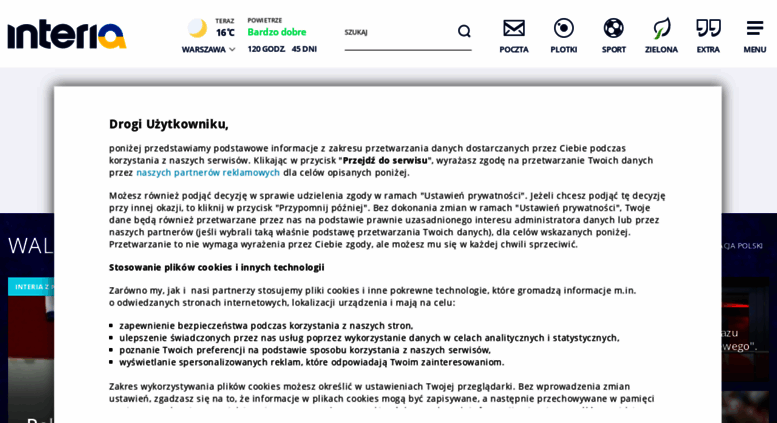777x423 pixels.
Task: Follow the 'naszych partnerów reklamowych' link
Action: tap(208, 172)
